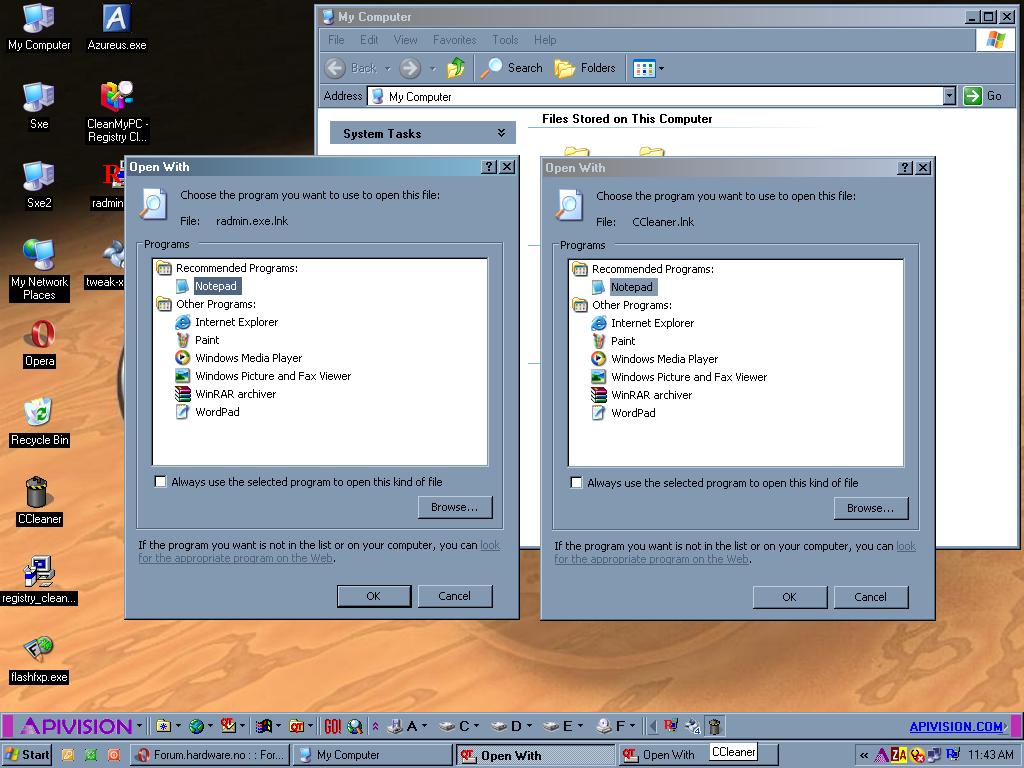Click the Folders button in My Computer toolbar
The height and width of the screenshot is (768, 1024).
click(584, 68)
